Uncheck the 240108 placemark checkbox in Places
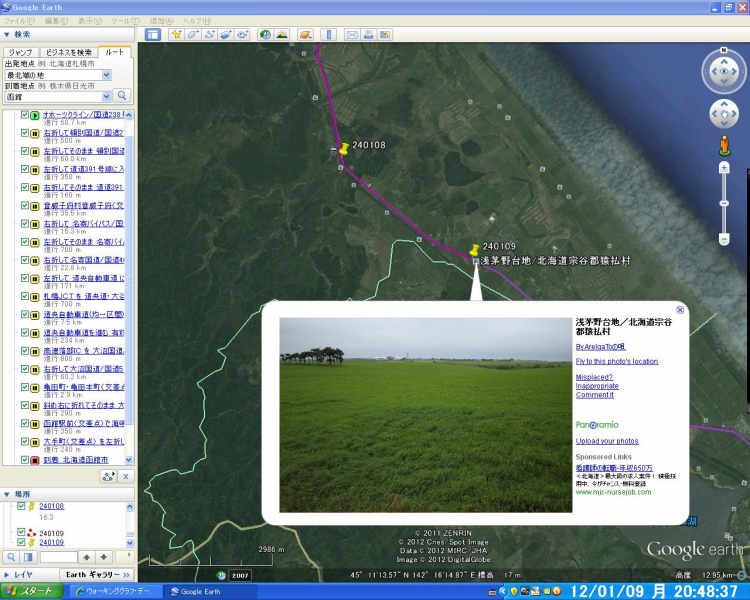This screenshot has height=600, width=750. point(21,506)
